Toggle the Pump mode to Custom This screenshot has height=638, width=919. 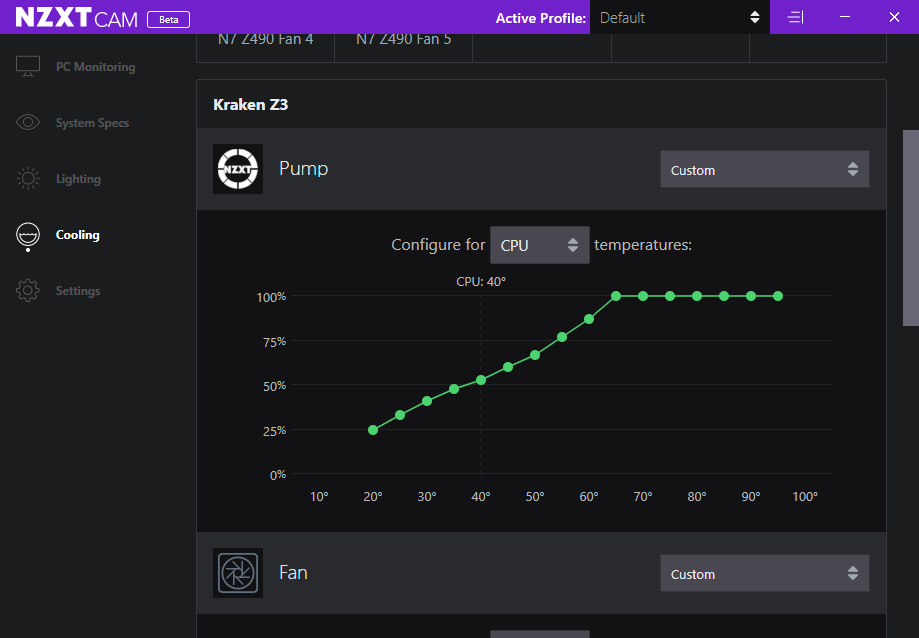(x=763, y=168)
